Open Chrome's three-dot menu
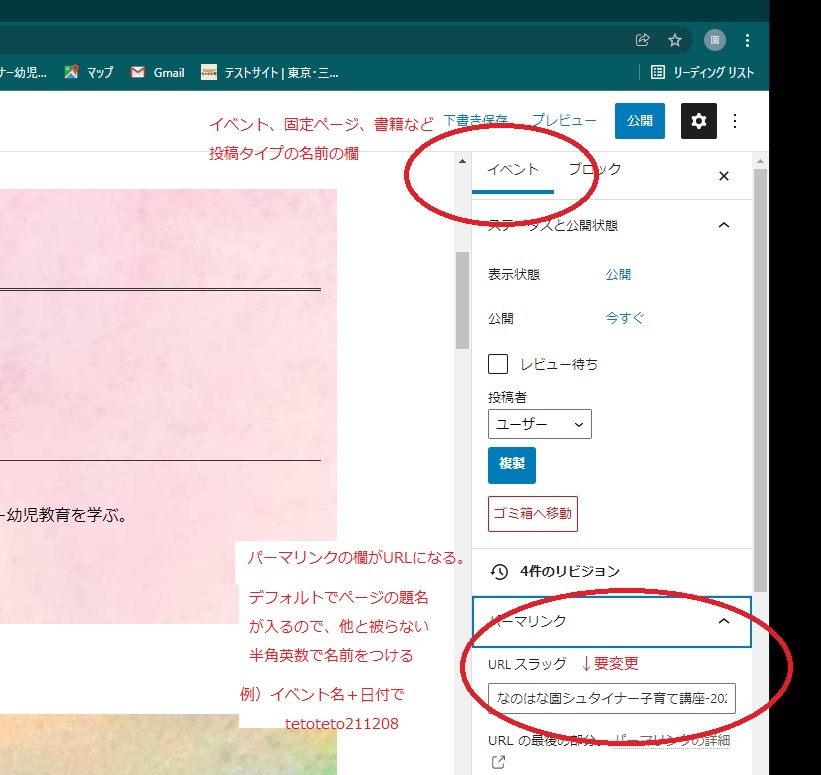This screenshot has width=821, height=775. pos(747,40)
